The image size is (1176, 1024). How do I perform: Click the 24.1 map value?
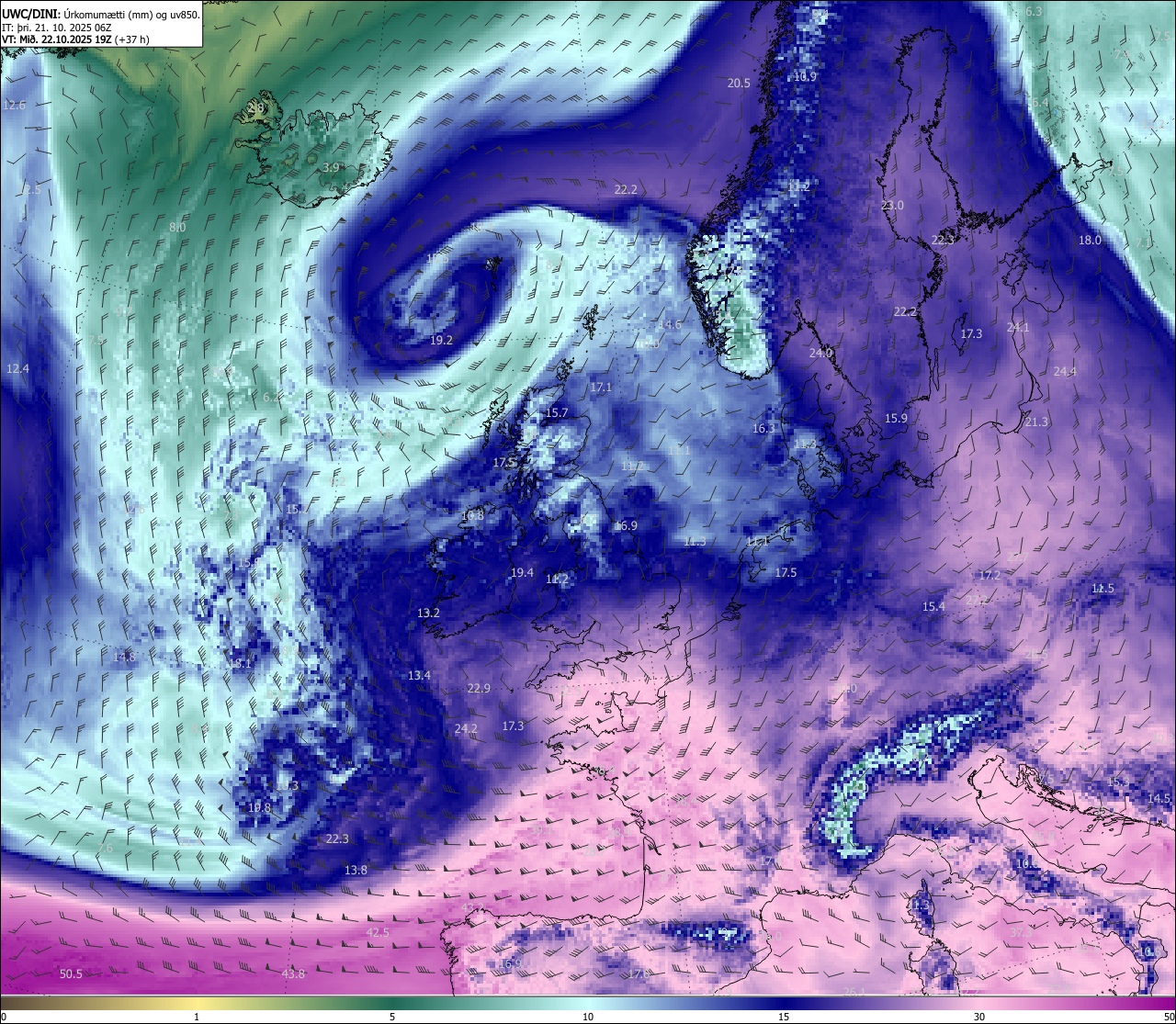[1018, 328]
